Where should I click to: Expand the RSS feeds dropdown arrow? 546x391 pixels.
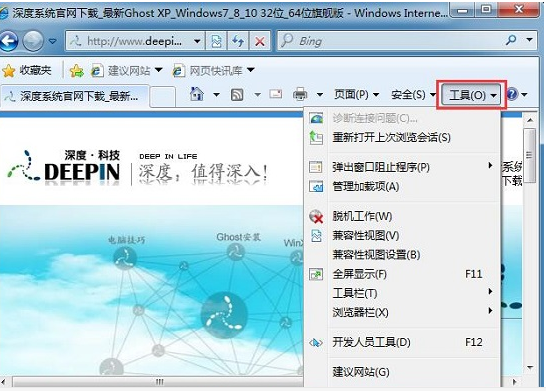tap(258, 94)
